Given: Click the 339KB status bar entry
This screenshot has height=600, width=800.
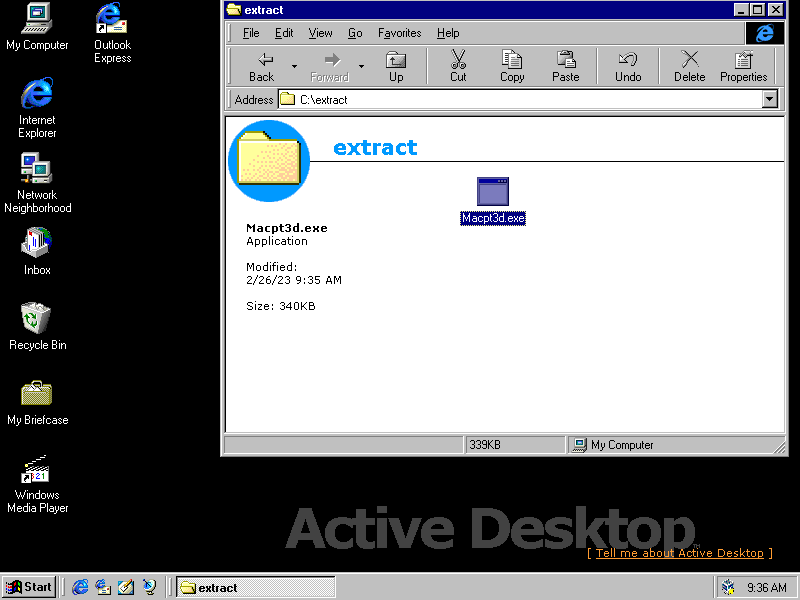Looking at the screenshot, I should click(515, 445).
